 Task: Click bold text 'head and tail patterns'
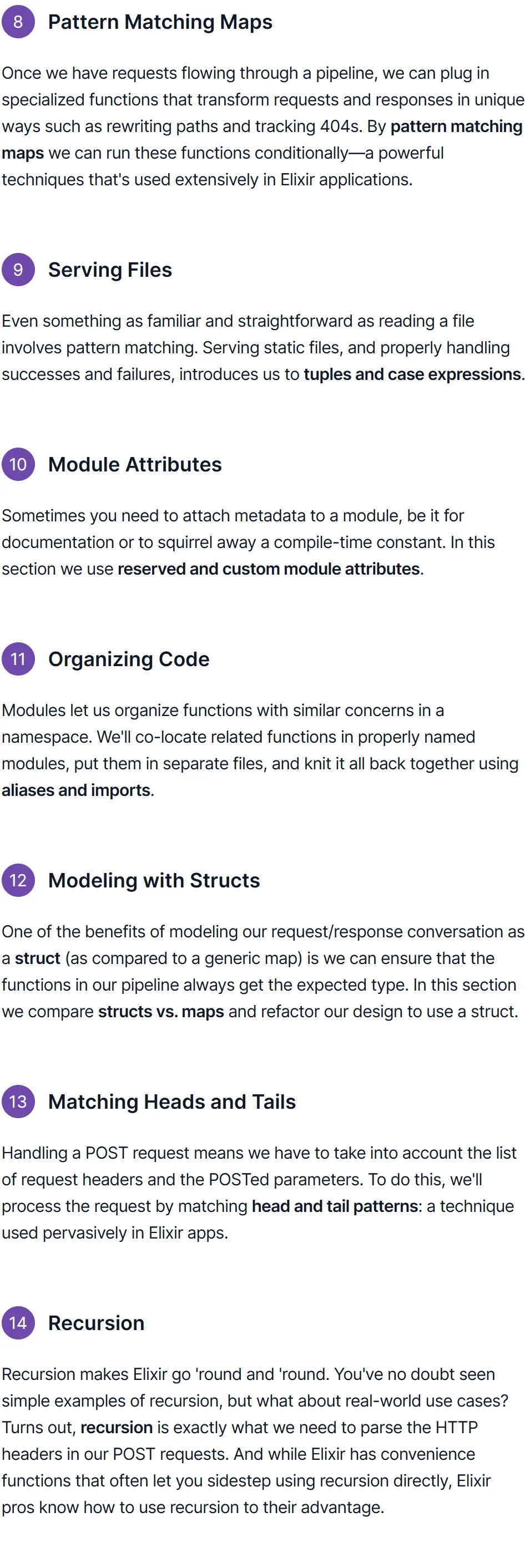coord(336,1206)
